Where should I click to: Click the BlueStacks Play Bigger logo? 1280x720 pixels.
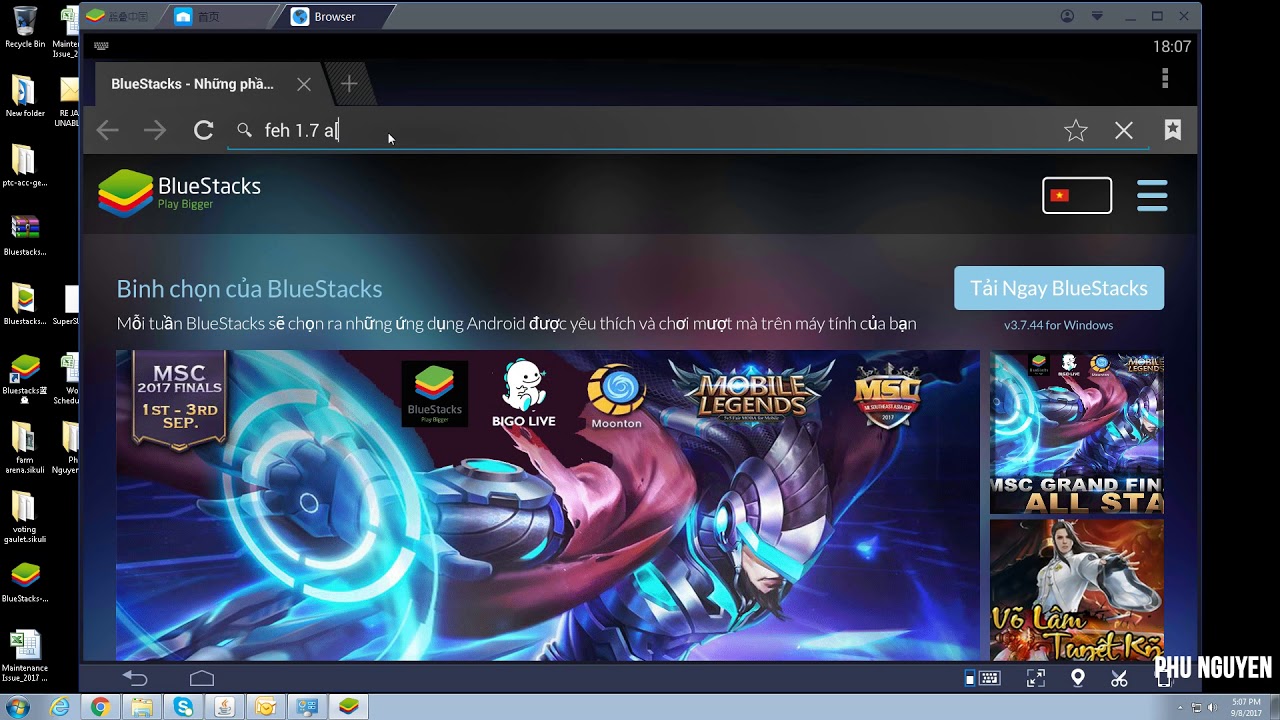pyautogui.click(x=180, y=194)
